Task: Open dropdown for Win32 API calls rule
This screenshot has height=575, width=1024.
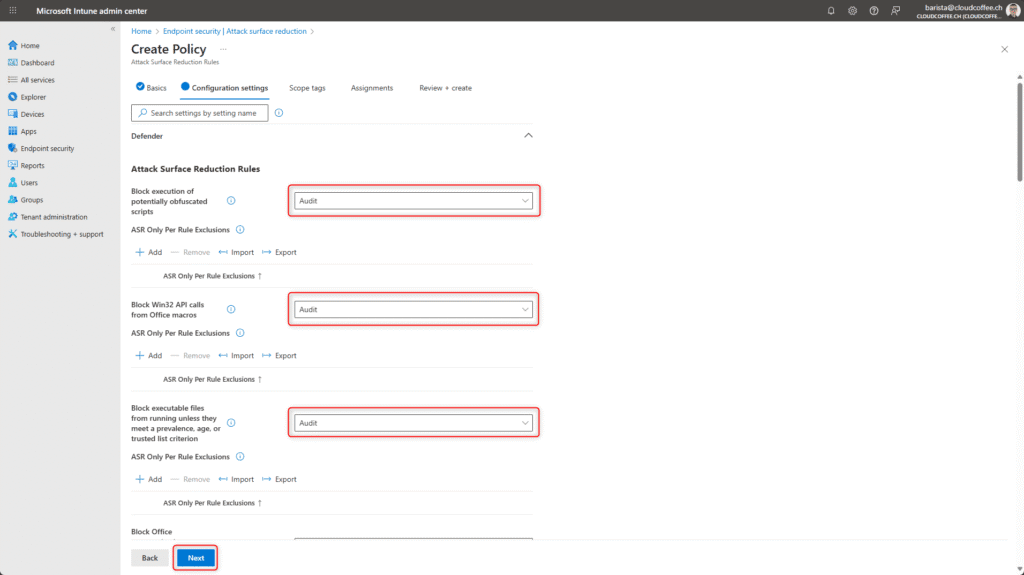Action: (414, 310)
